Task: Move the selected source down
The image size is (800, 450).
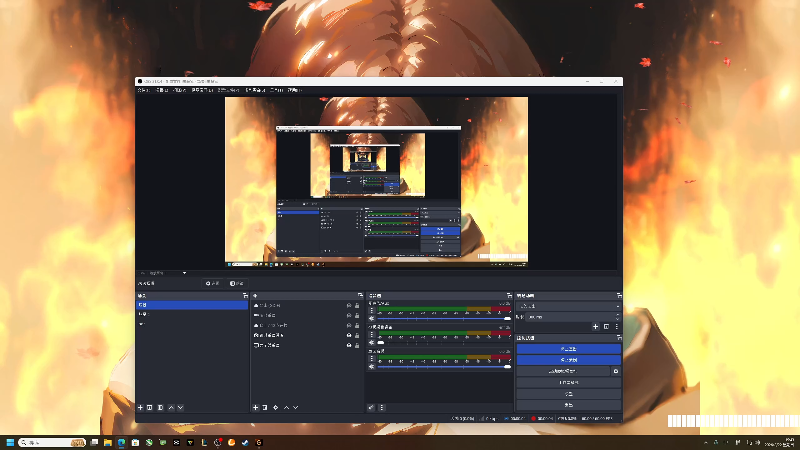Action: 295,408
